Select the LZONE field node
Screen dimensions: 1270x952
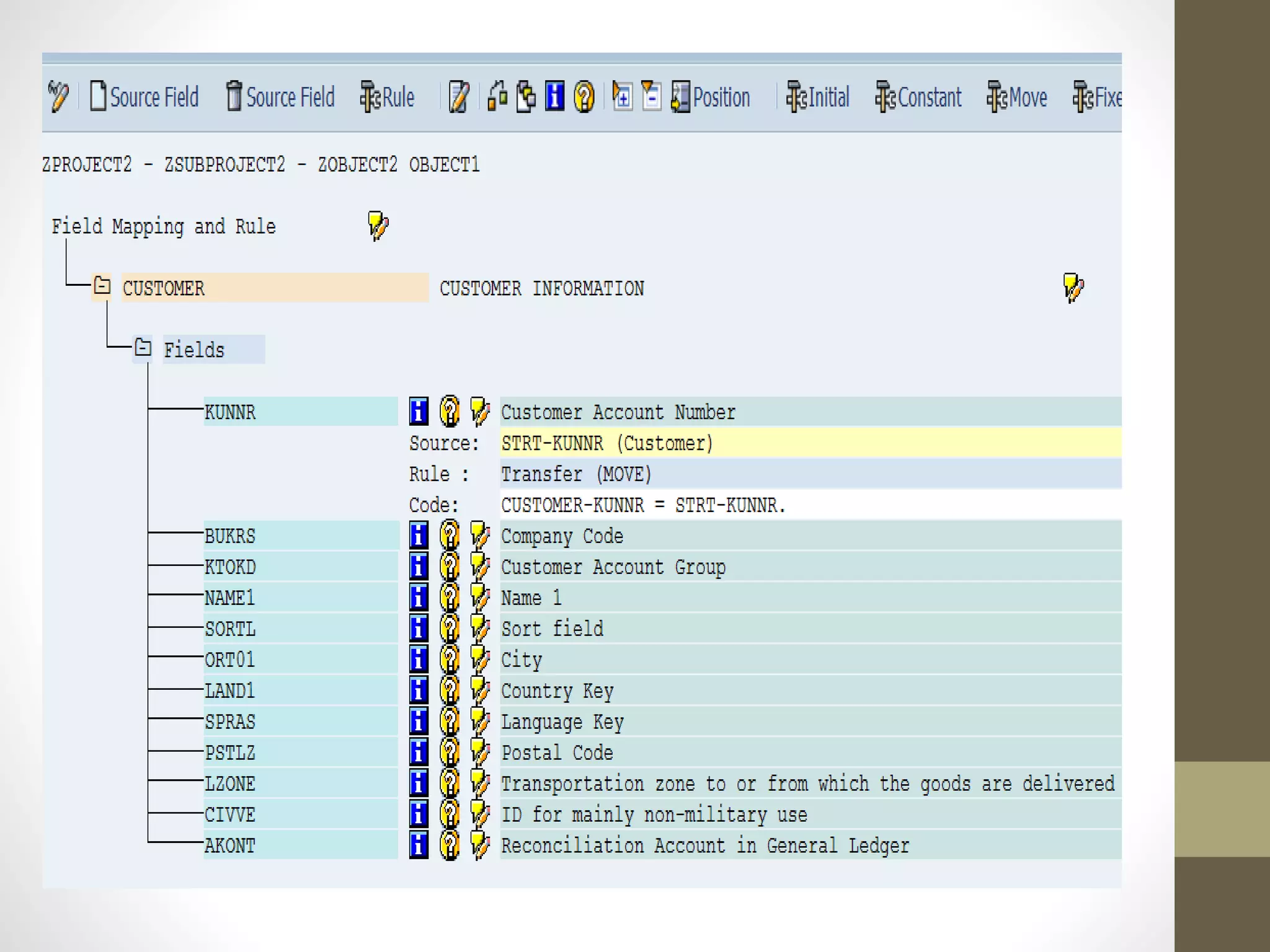pos(230,783)
